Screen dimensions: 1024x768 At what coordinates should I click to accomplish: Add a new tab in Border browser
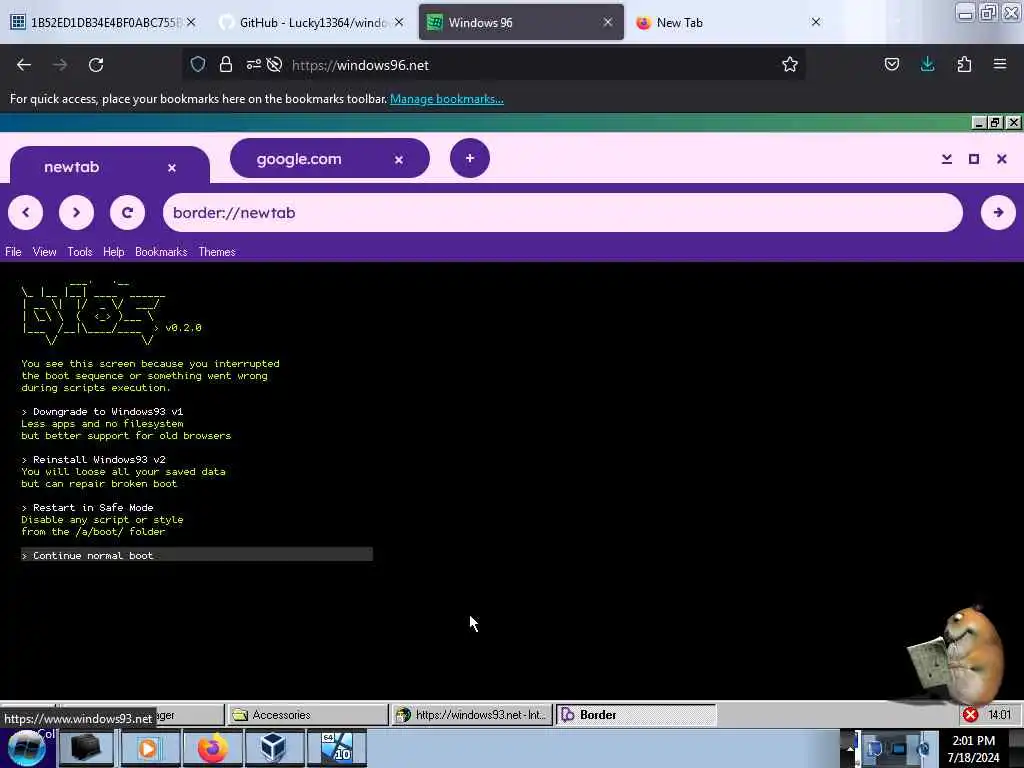(470, 158)
